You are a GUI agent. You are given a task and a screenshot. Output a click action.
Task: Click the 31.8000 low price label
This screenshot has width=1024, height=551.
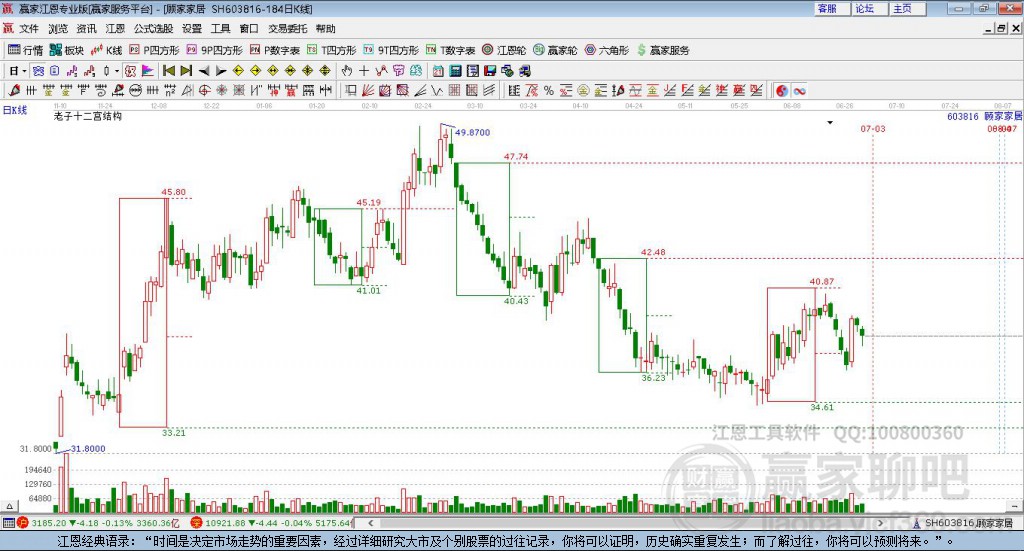point(88,449)
